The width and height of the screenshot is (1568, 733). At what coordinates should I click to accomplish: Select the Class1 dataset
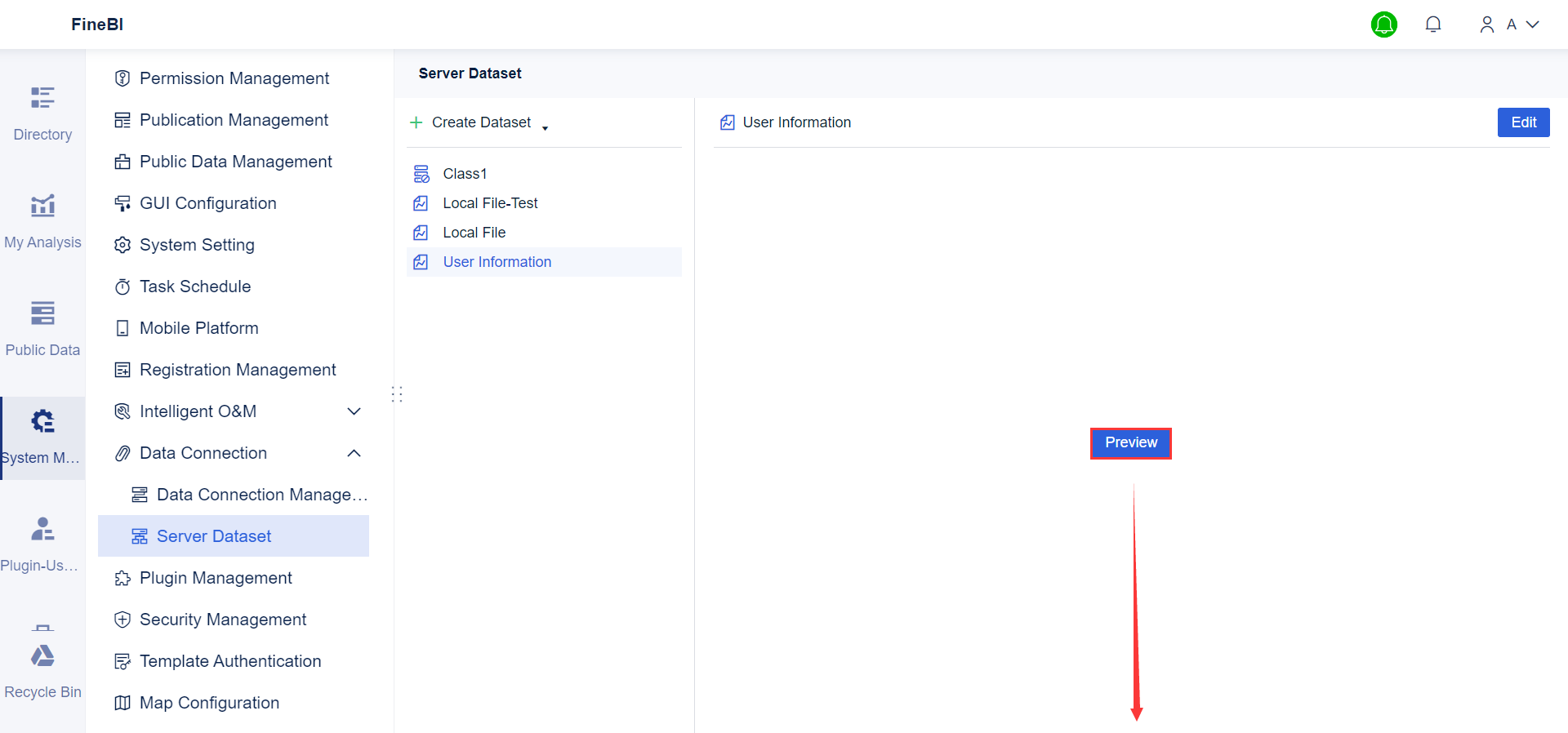point(465,174)
